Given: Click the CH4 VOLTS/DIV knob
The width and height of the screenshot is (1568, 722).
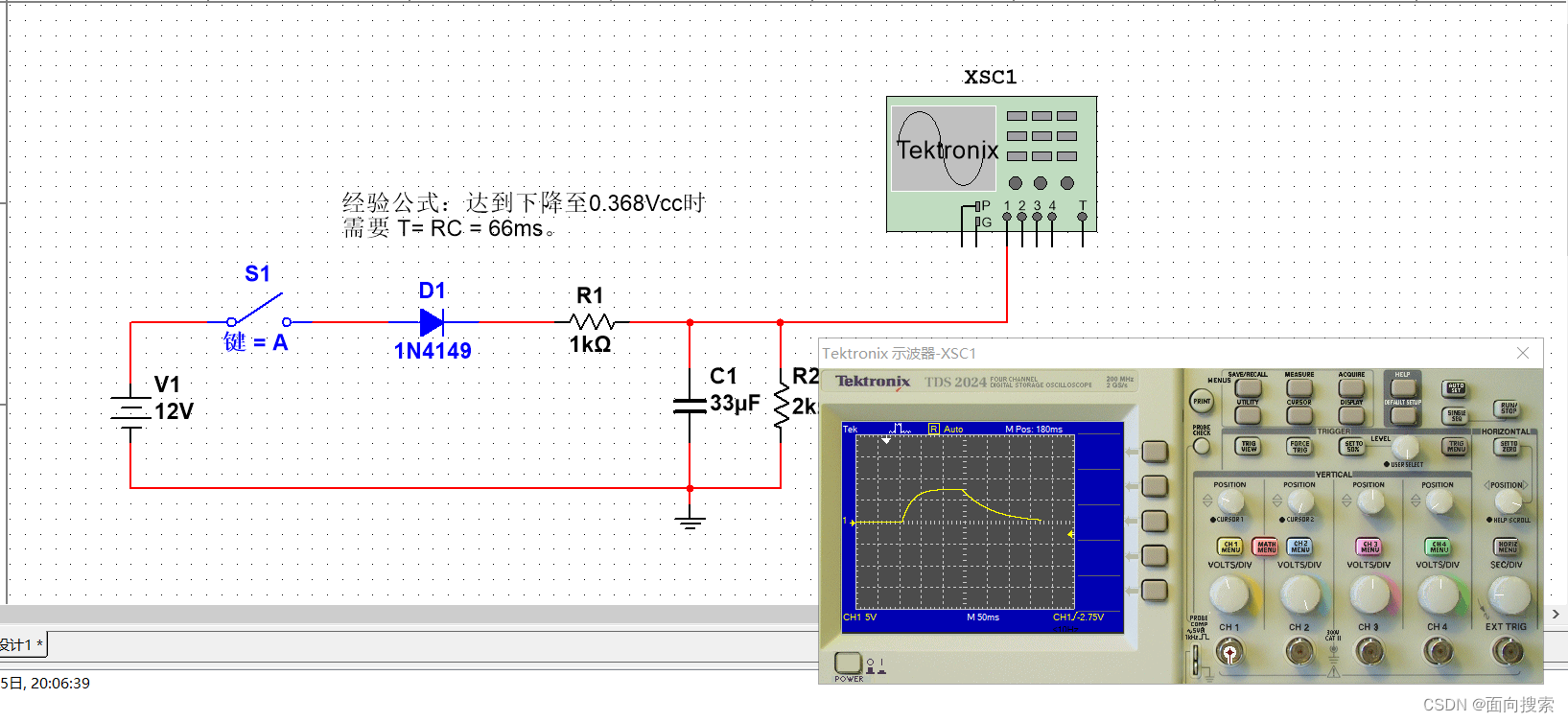Looking at the screenshot, I should pyautogui.click(x=1439, y=595).
